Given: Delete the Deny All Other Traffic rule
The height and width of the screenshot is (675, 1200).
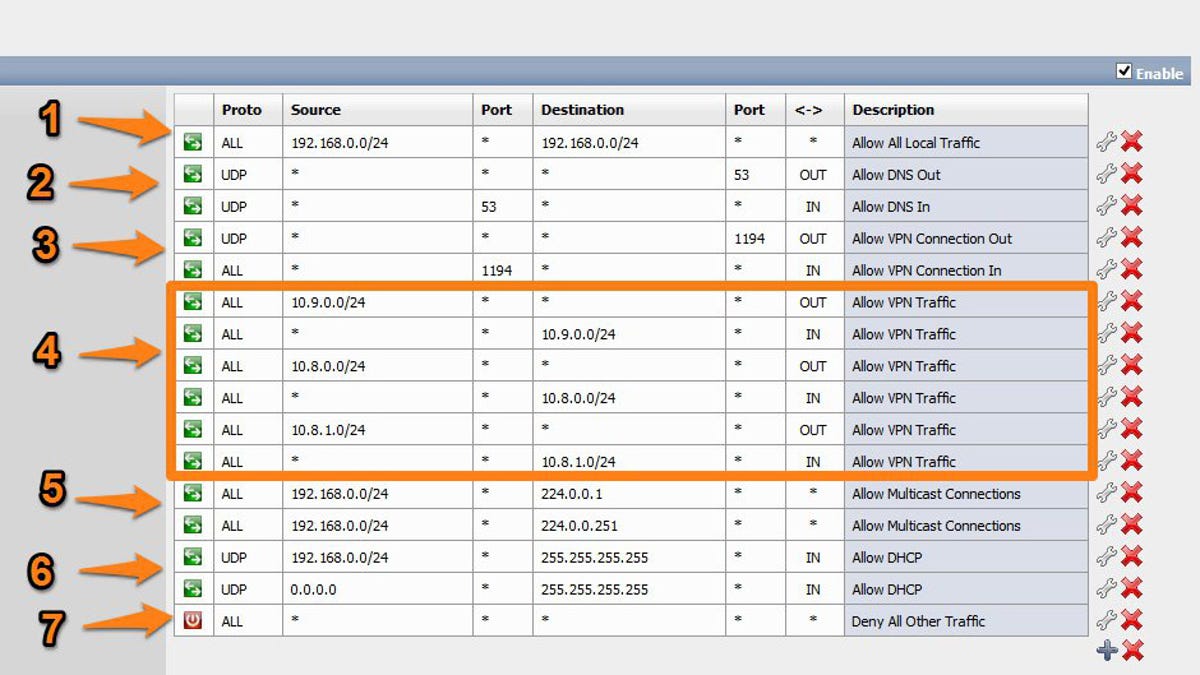Looking at the screenshot, I should pyautogui.click(x=1132, y=620).
